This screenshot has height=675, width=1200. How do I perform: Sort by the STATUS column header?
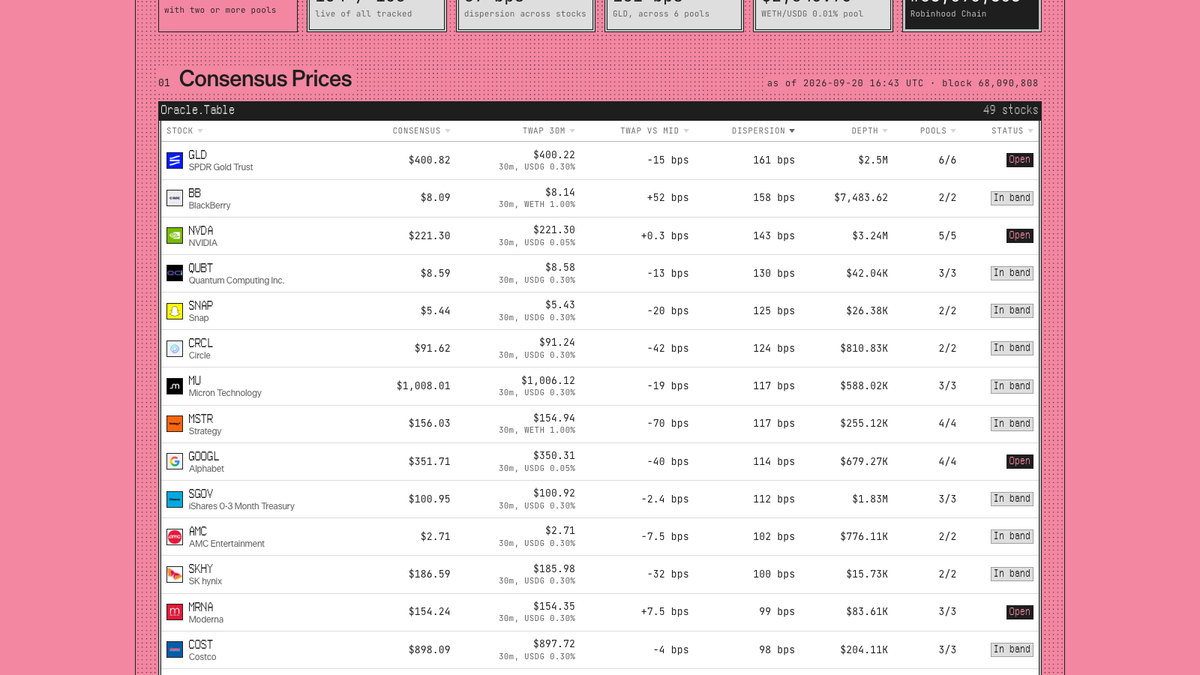1012,131
